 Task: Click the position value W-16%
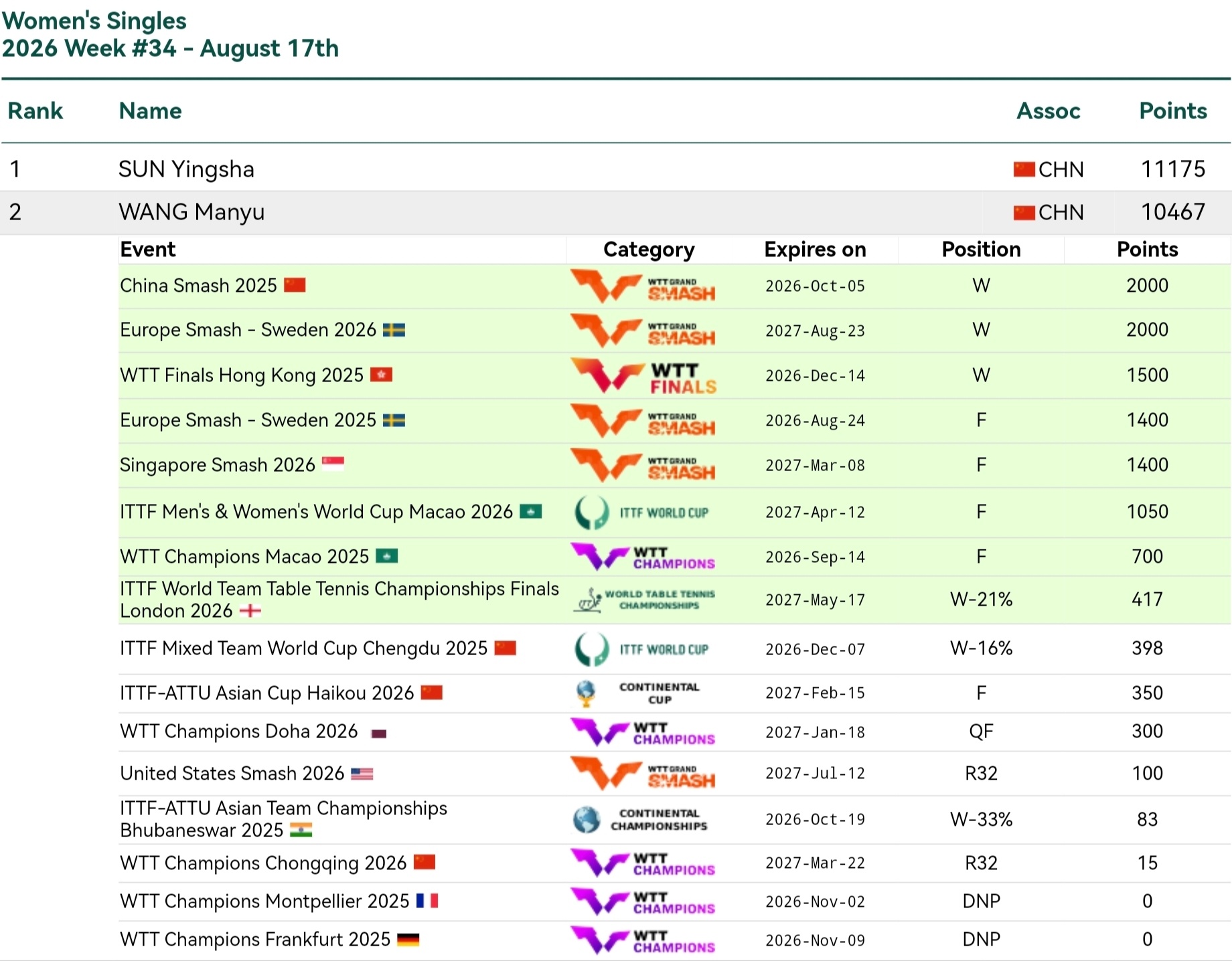pos(981,648)
